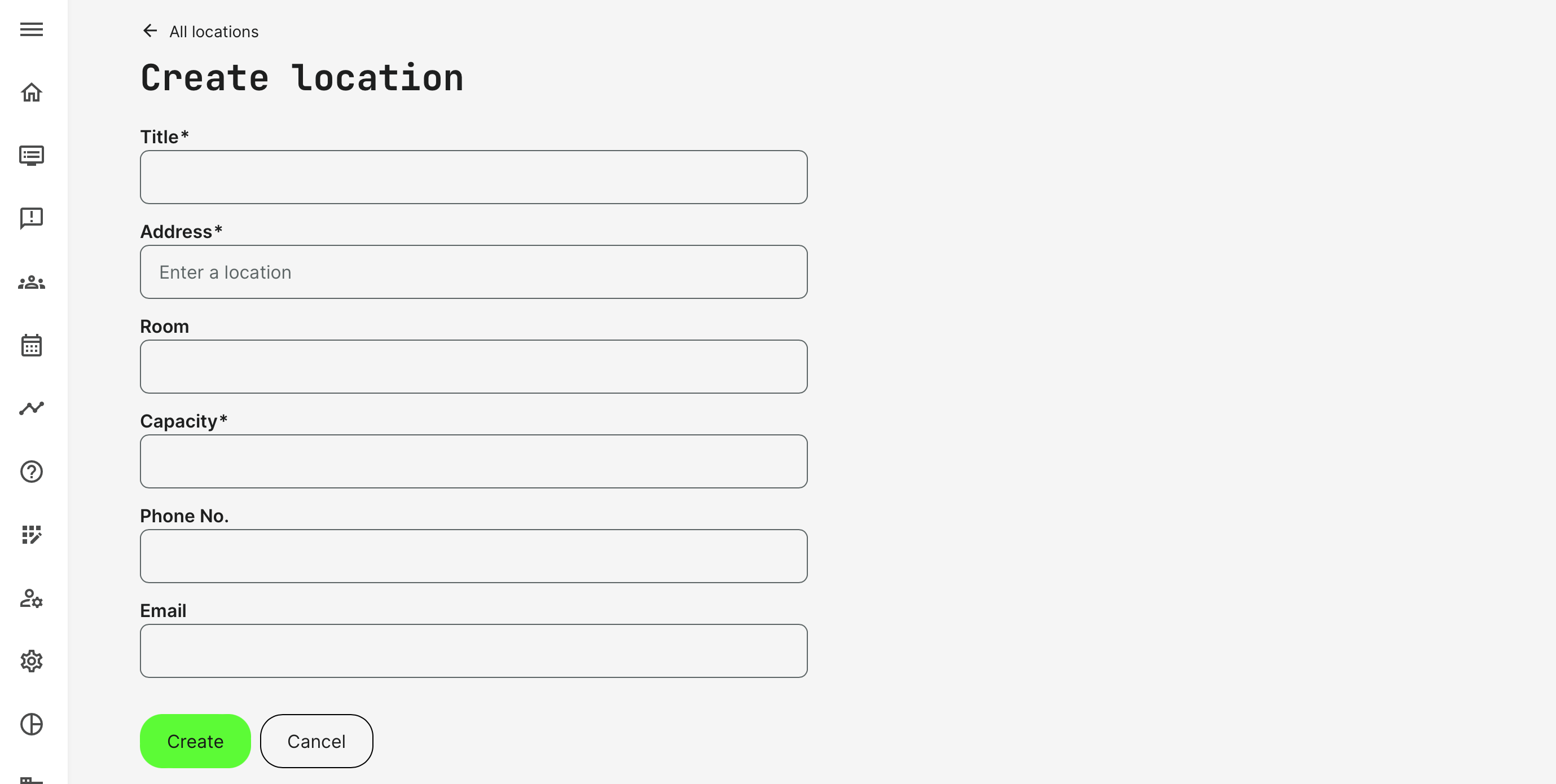Open the settings gear icon

click(32, 661)
